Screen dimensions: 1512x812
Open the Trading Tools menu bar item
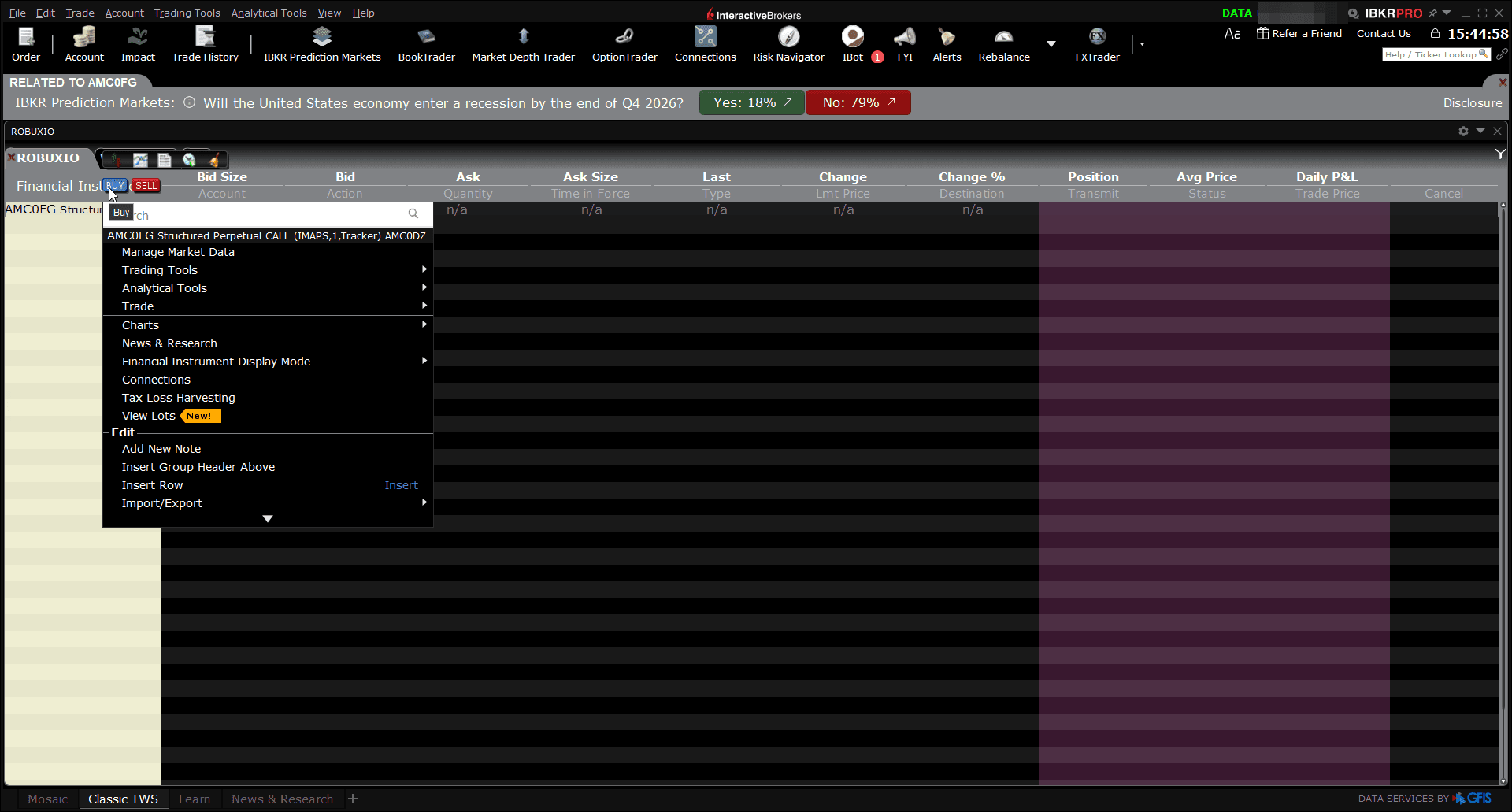tap(187, 13)
